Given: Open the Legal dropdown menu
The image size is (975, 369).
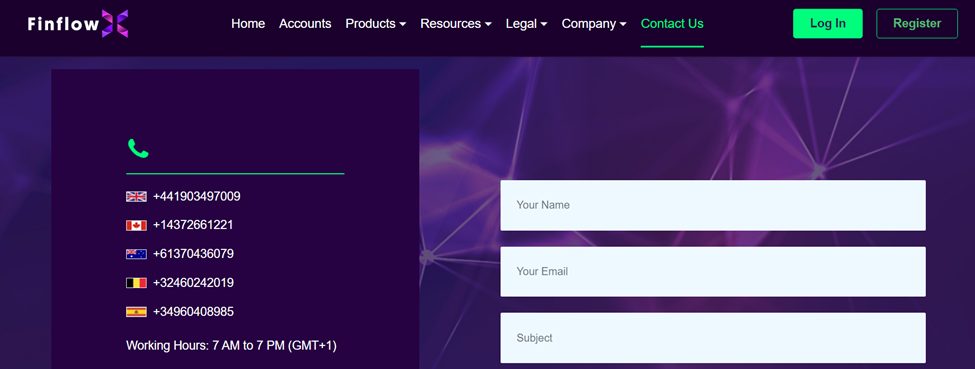Looking at the screenshot, I should pyautogui.click(x=526, y=24).
